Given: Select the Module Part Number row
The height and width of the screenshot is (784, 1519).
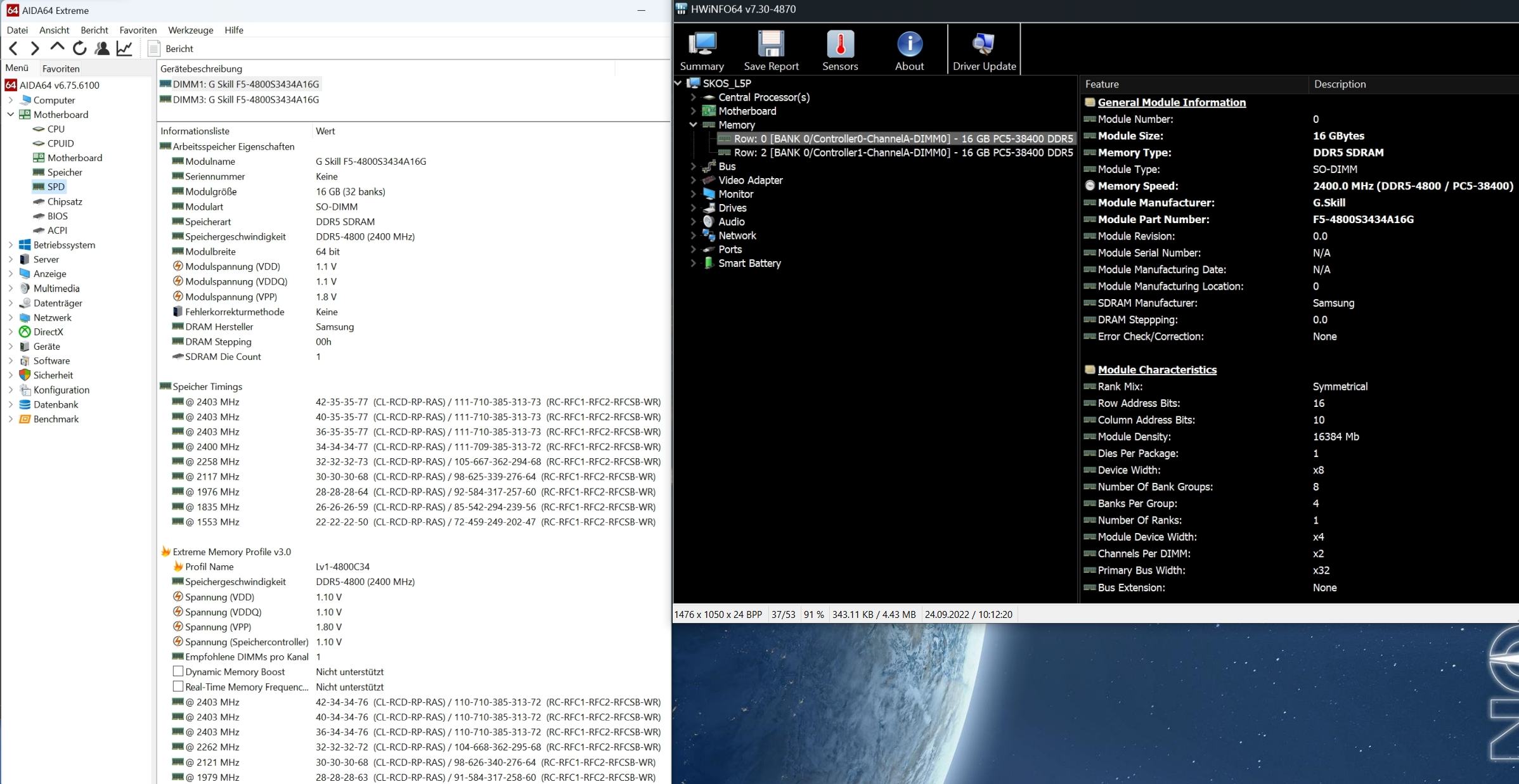Looking at the screenshot, I should (1300, 219).
